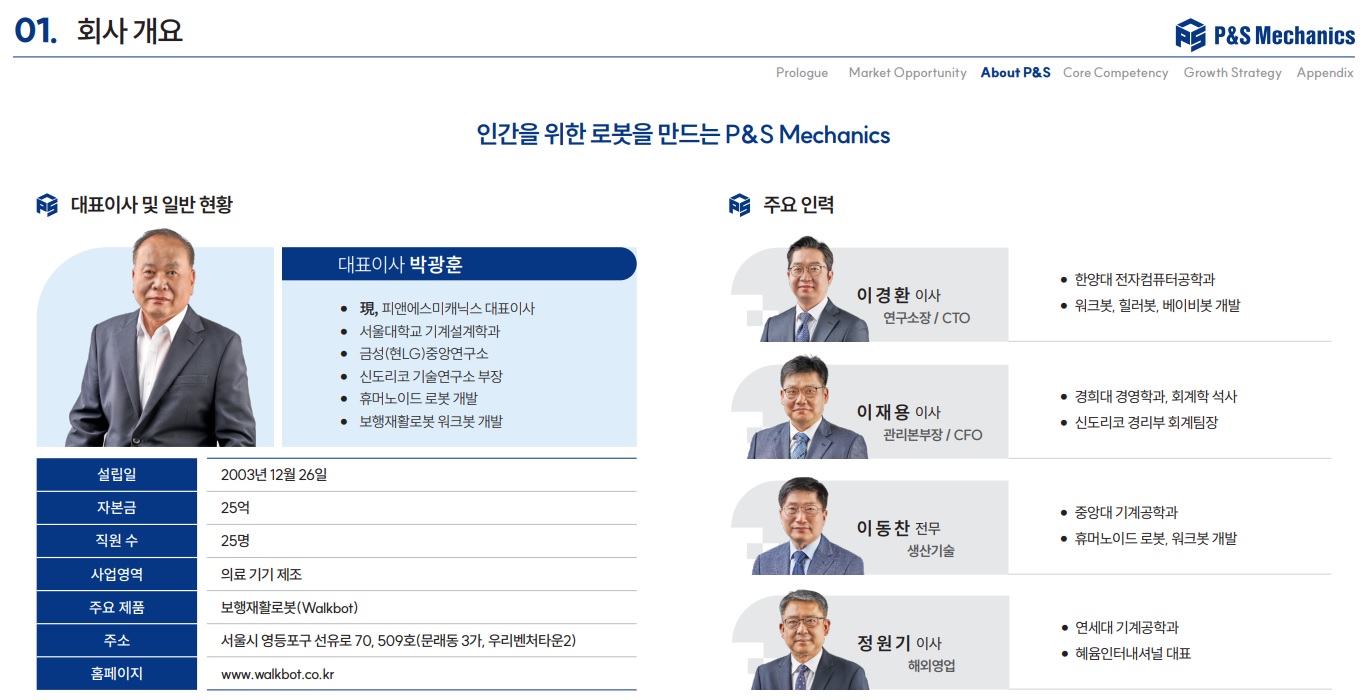Click the 01. section number
Screen dimensions: 1365x700
pos(36,31)
